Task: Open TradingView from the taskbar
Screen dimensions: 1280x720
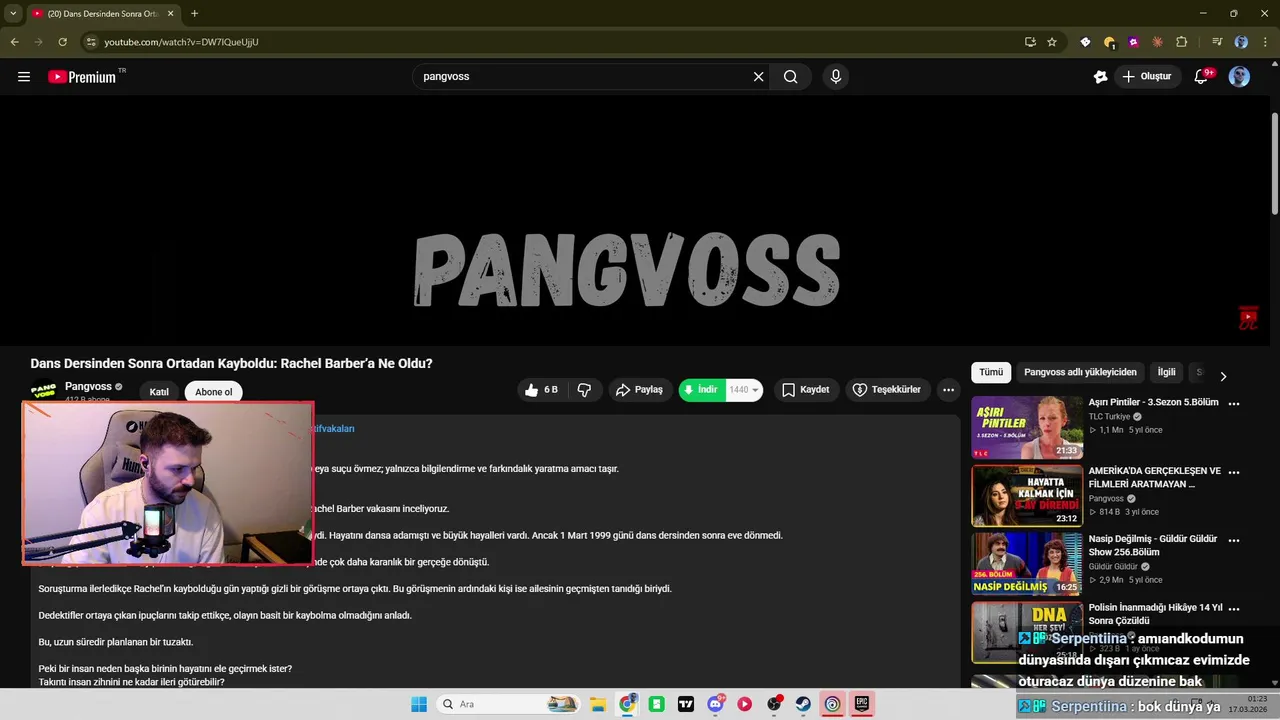Action: (x=686, y=704)
